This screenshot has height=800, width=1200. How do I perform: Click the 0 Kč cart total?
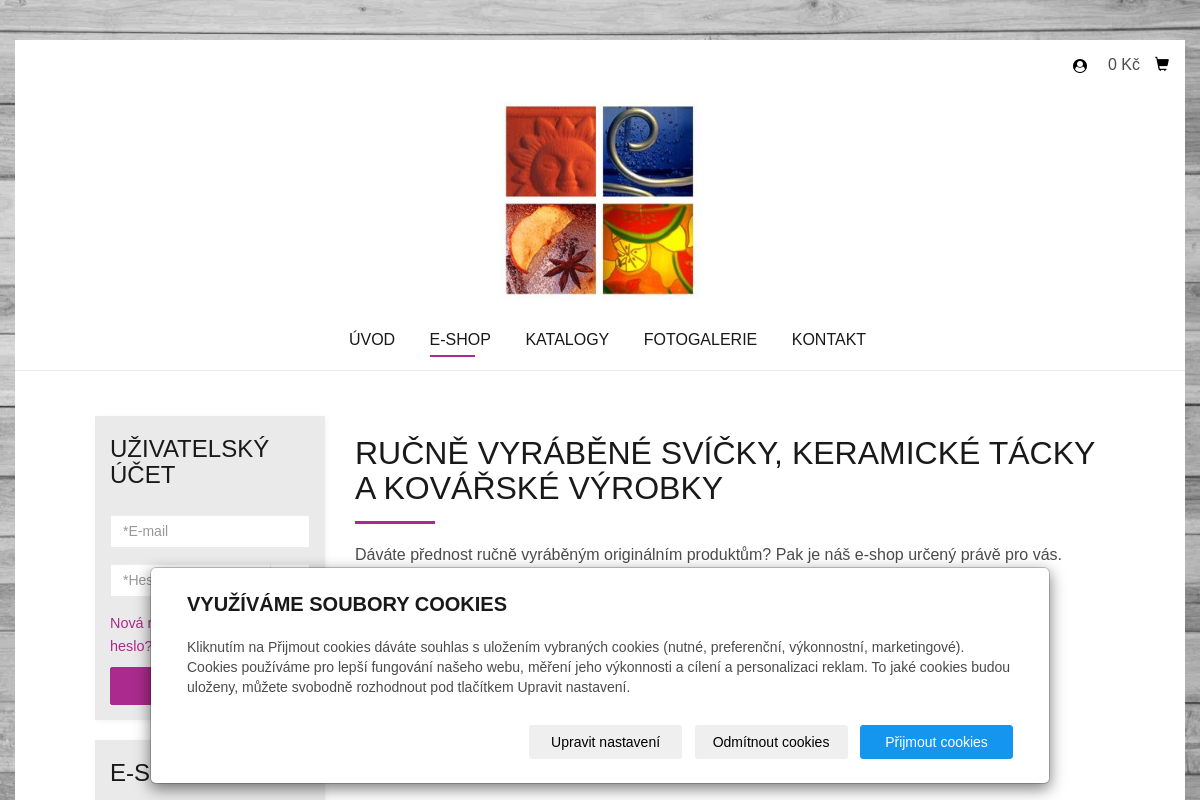(1123, 65)
